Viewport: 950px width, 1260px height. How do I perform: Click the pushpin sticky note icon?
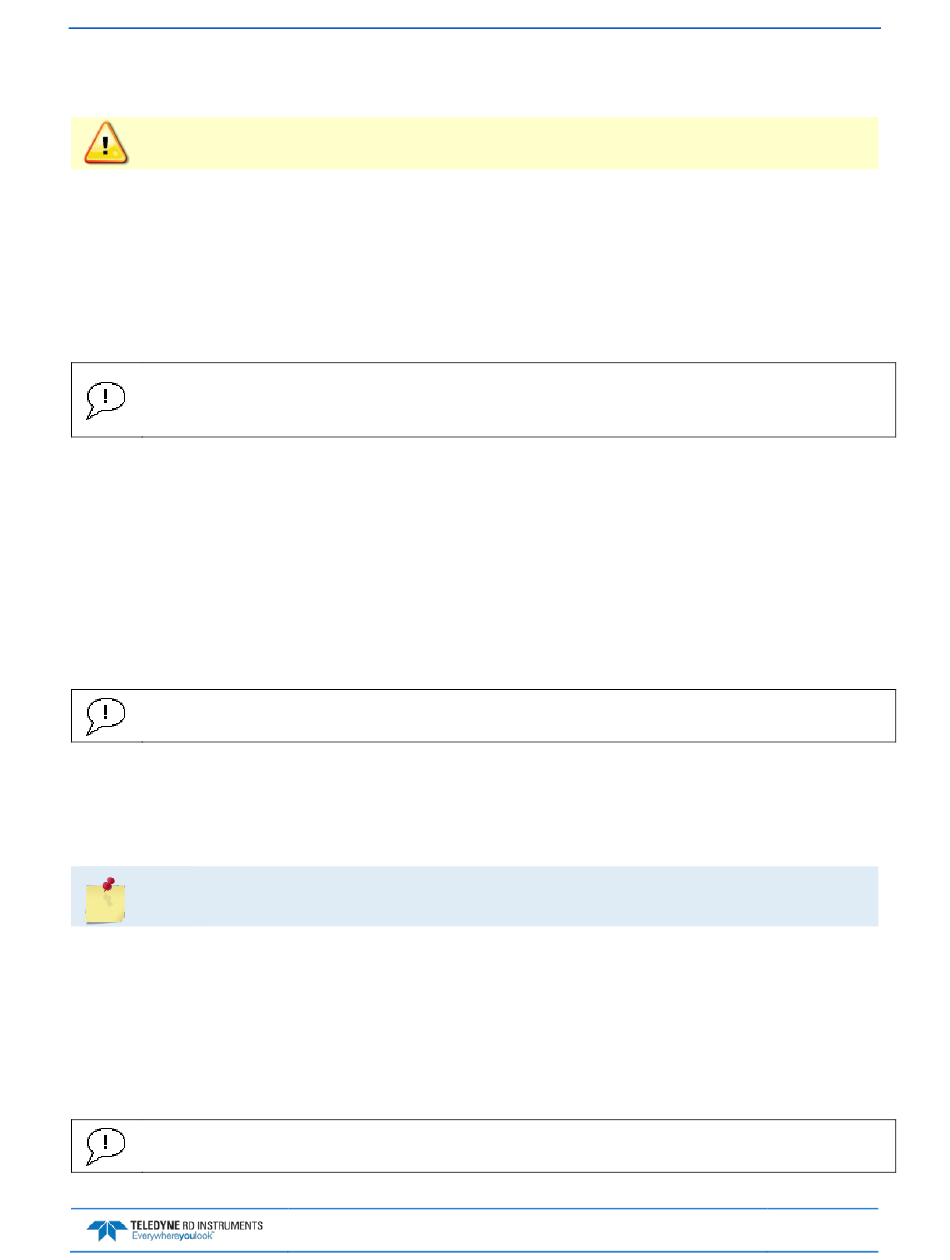pos(106,899)
